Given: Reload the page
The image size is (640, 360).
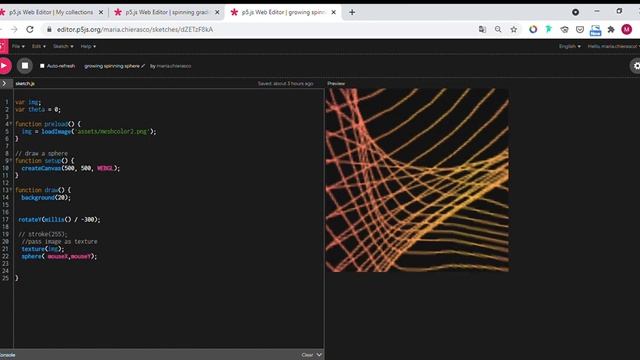Looking at the screenshot, I should pyautogui.click(x=30, y=29).
